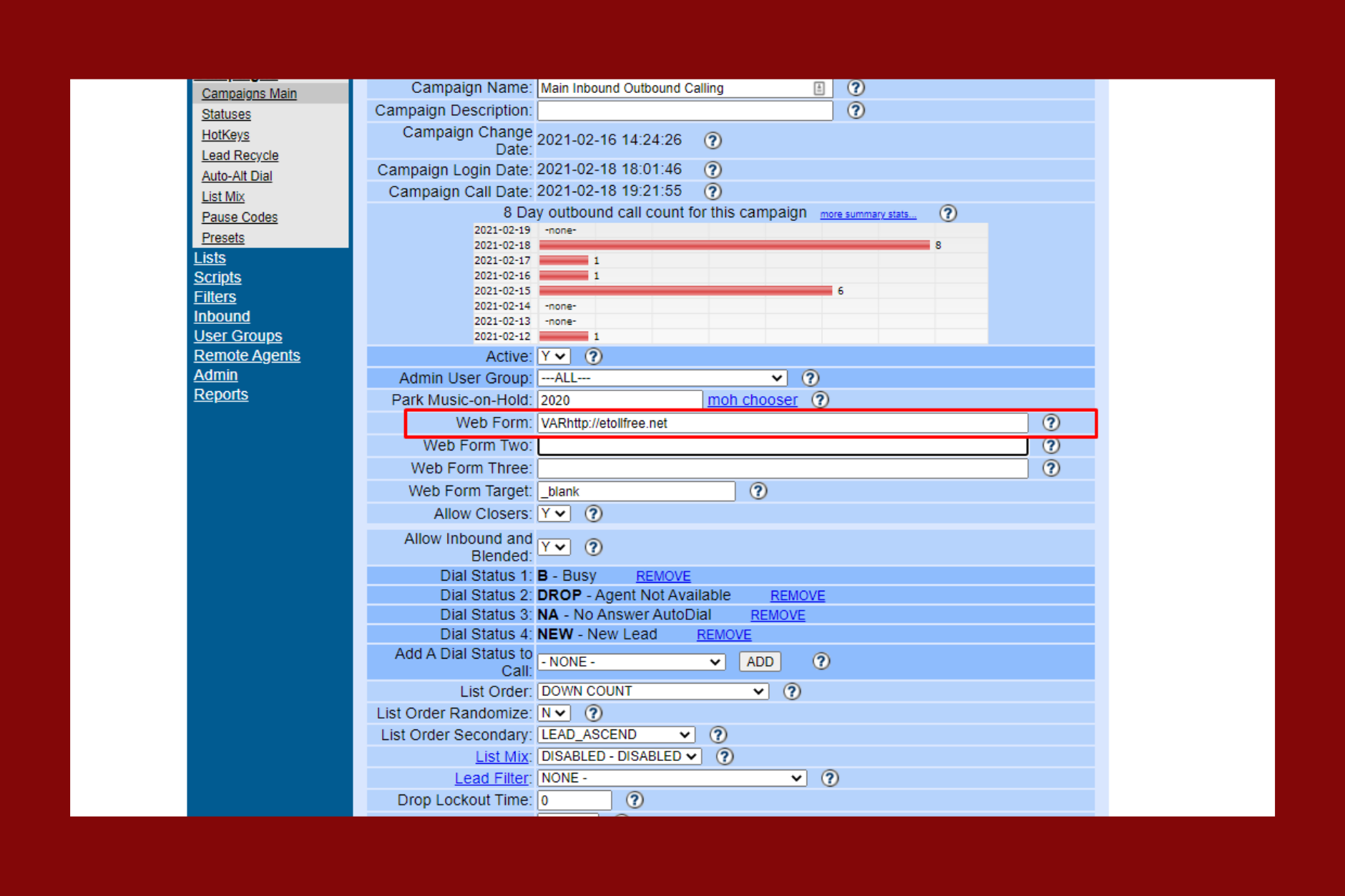
Task: Go to Lists section
Action: [210, 258]
